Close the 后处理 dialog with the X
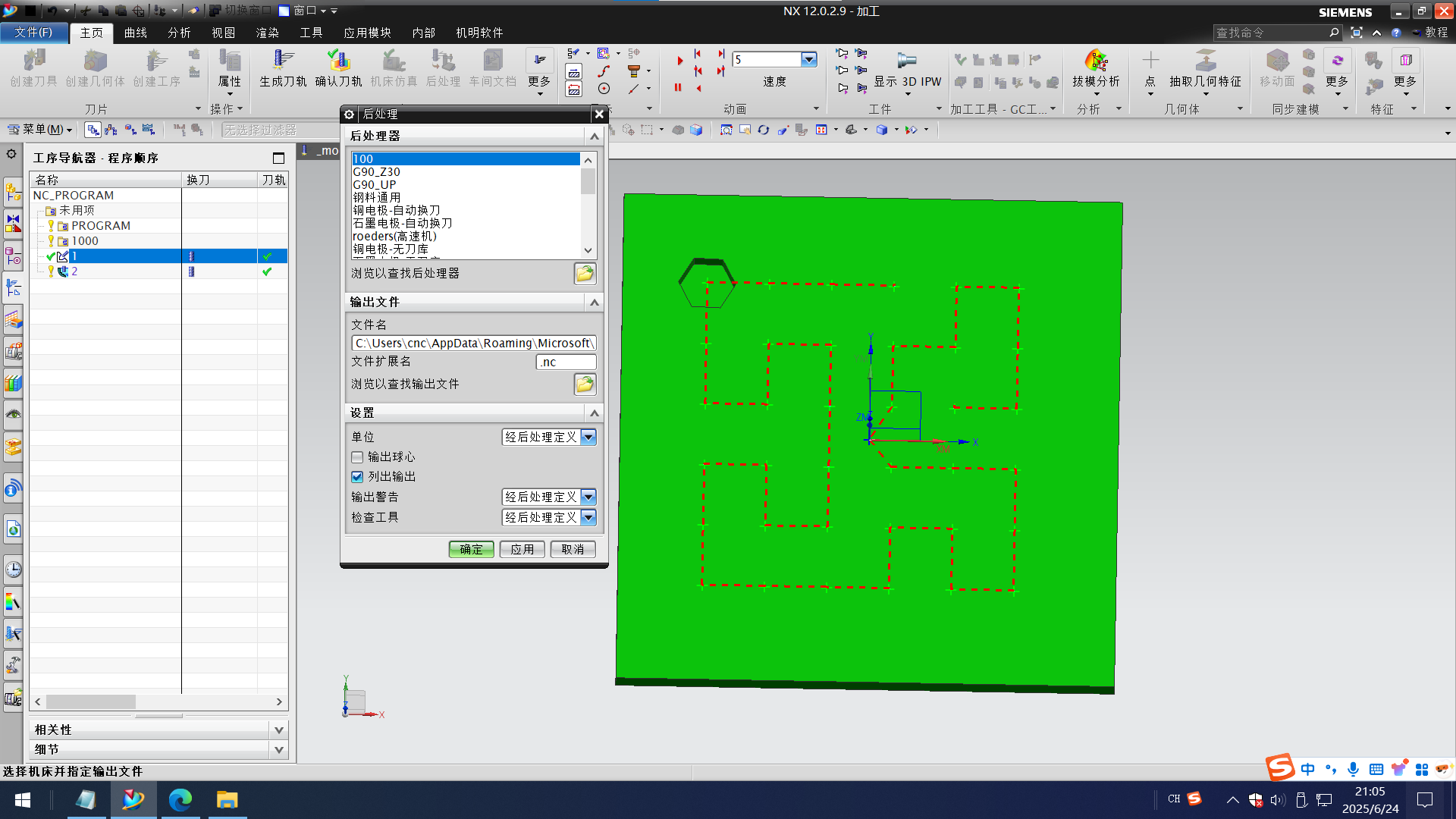This screenshot has width=1456, height=819. coord(599,114)
